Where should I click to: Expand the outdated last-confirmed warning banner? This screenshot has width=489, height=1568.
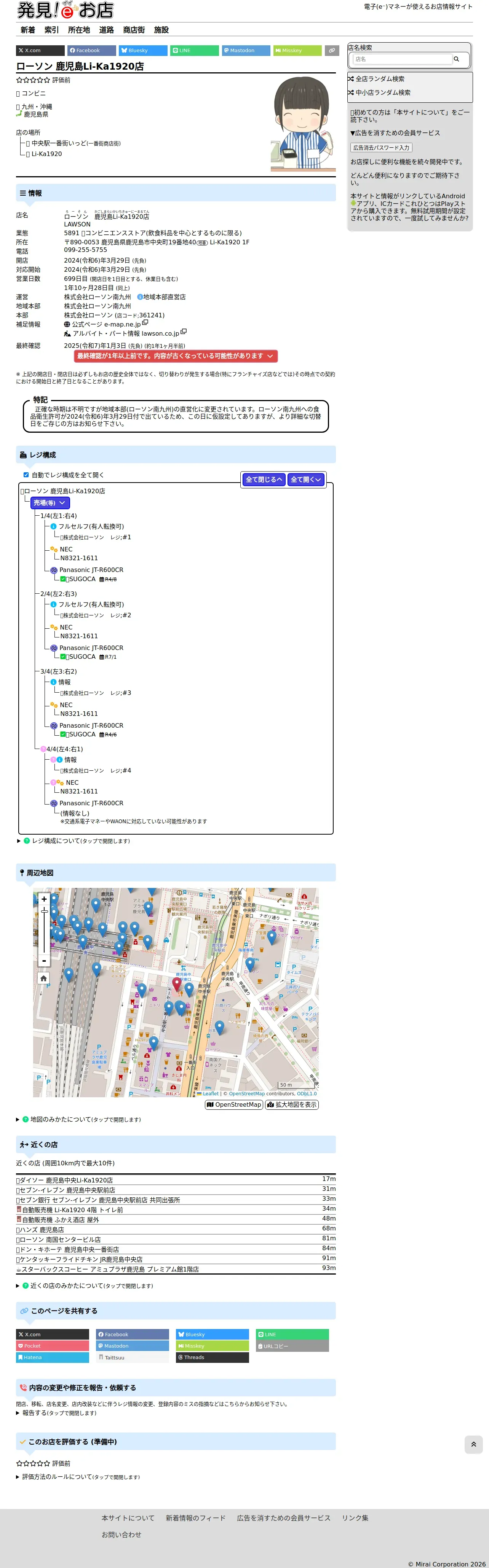(x=176, y=356)
